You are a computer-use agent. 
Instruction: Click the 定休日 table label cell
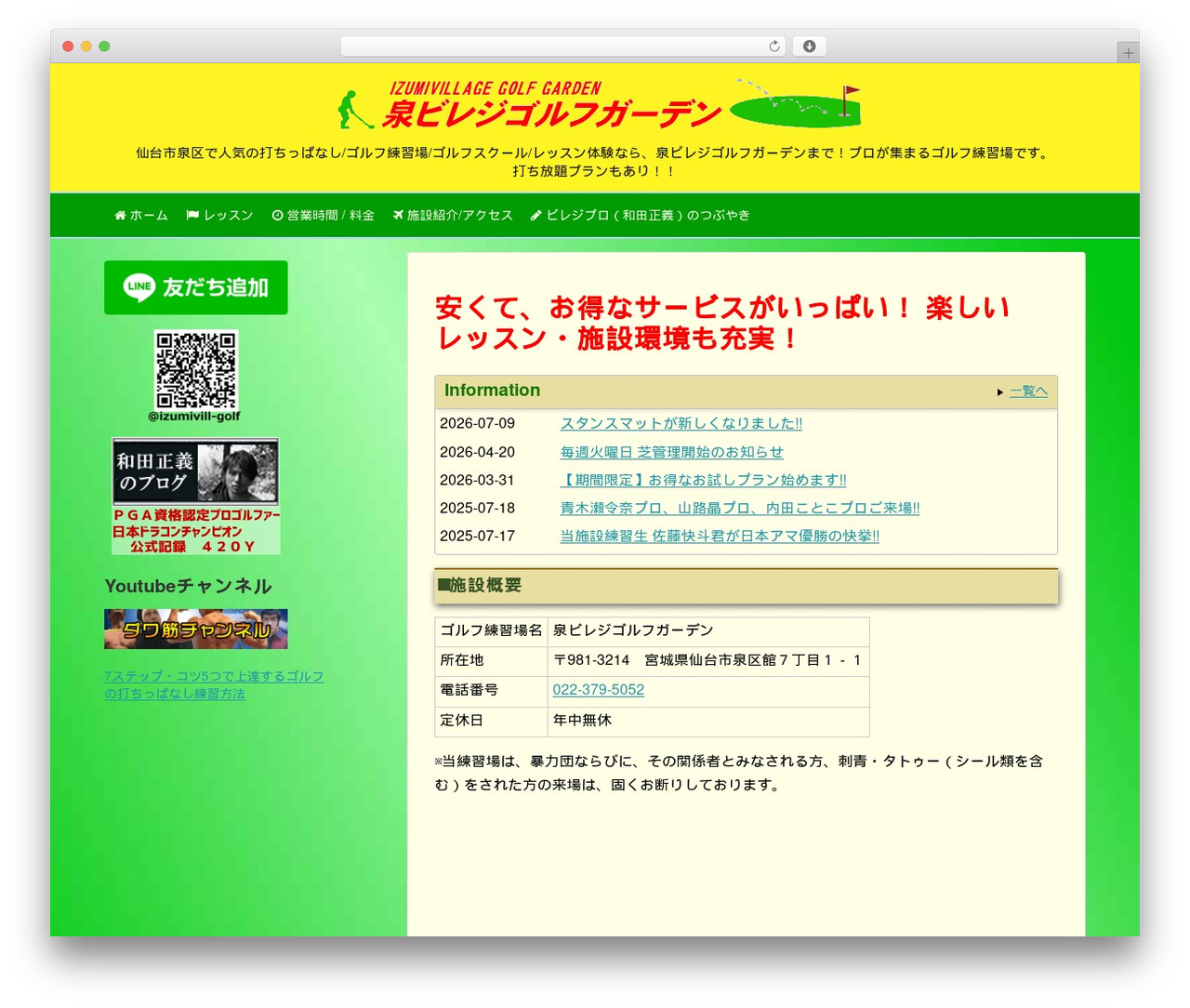491,721
